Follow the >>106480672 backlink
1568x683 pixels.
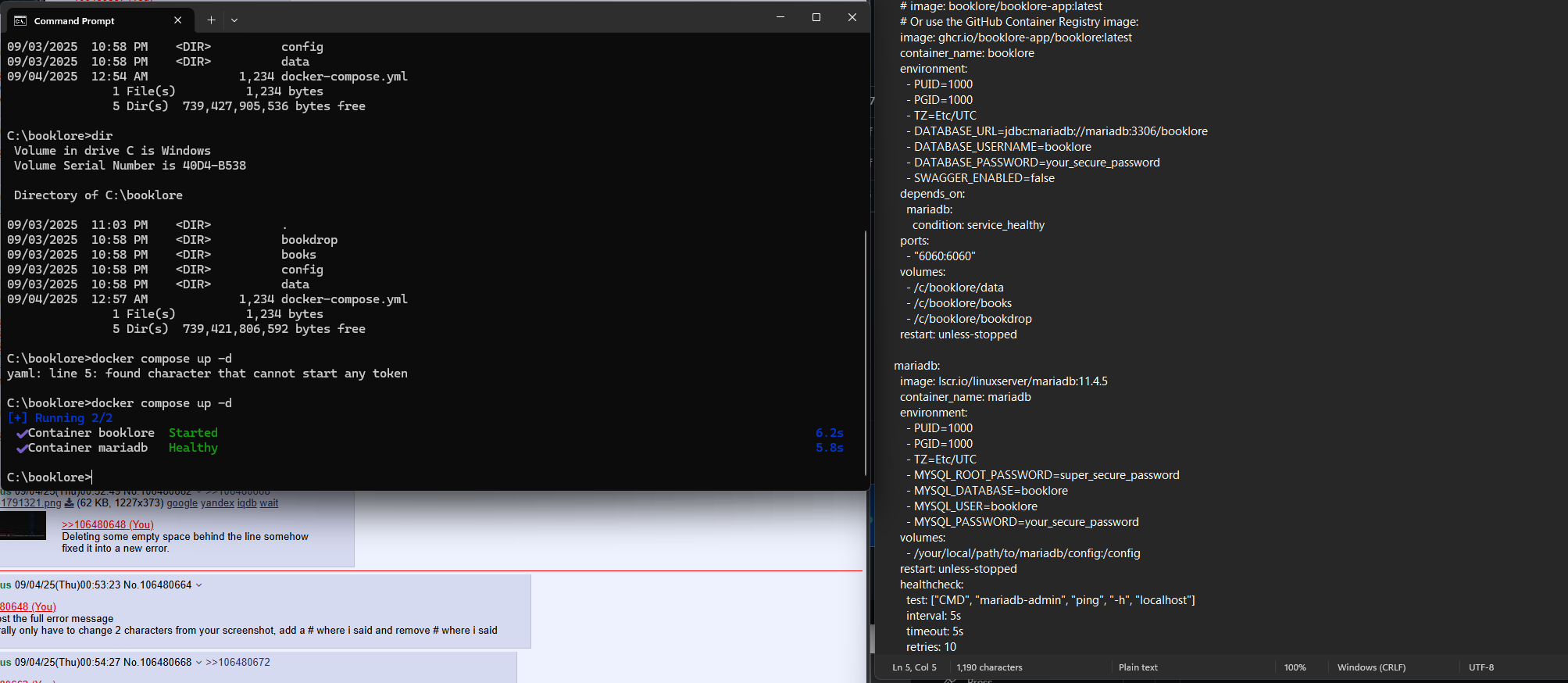coord(238,663)
